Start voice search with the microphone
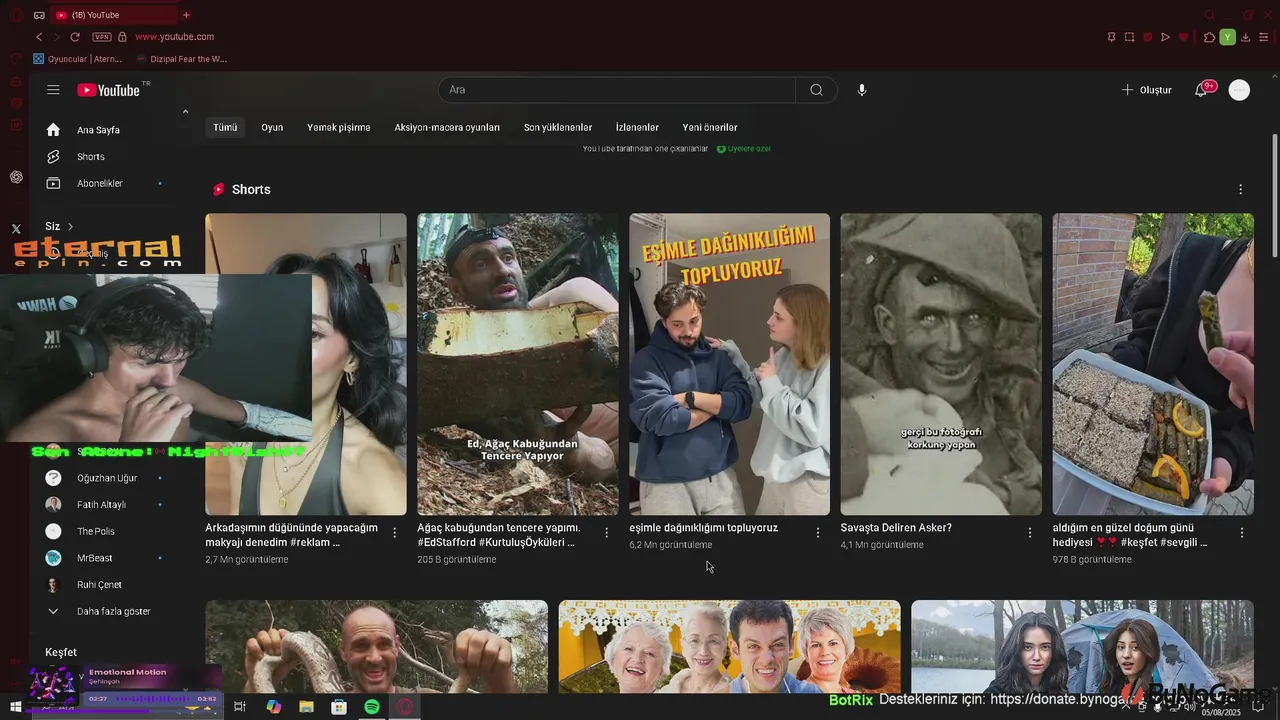Viewport: 1280px width, 720px height. pos(862,90)
